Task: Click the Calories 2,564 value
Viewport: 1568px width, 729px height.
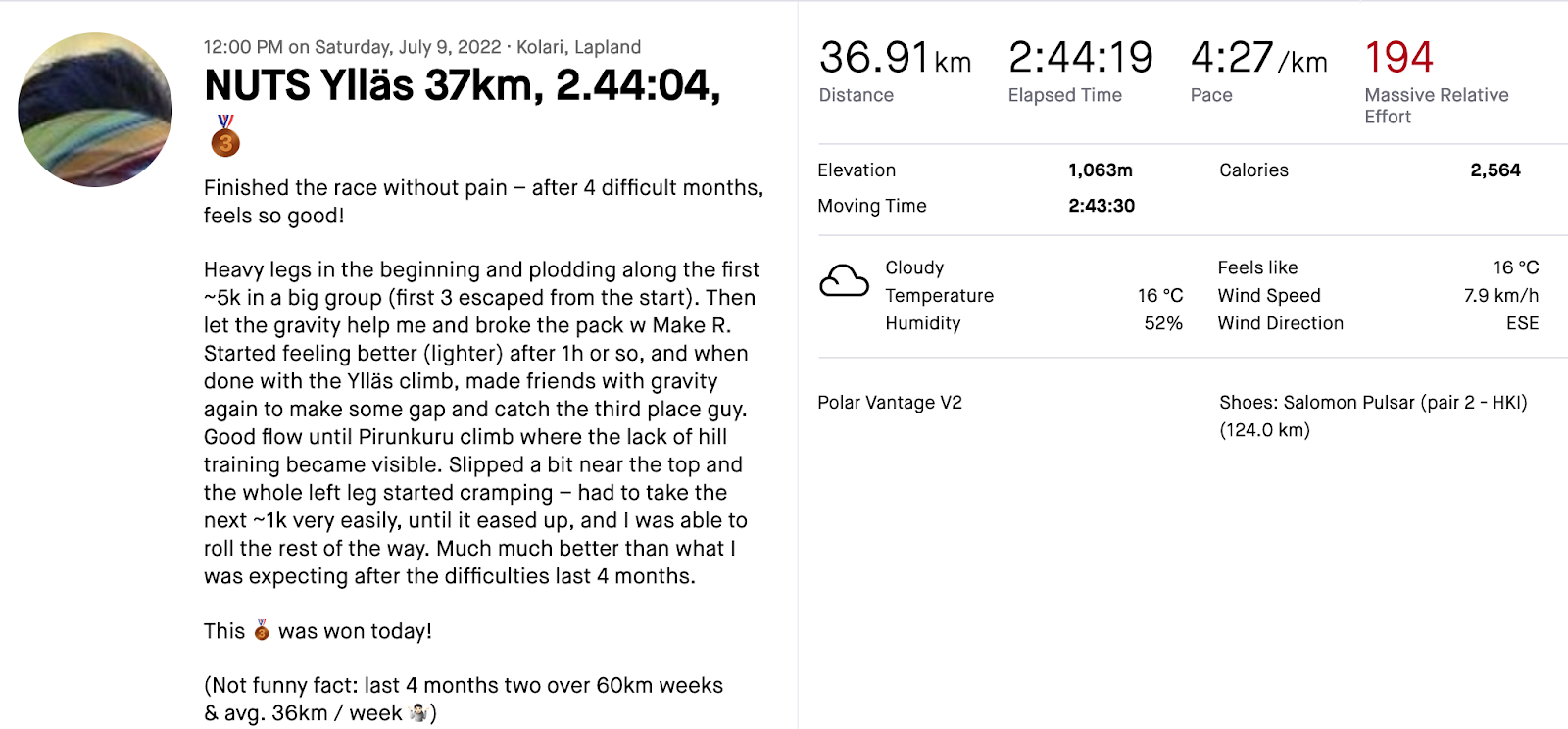Action: pyautogui.click(x=1495, y=170)
